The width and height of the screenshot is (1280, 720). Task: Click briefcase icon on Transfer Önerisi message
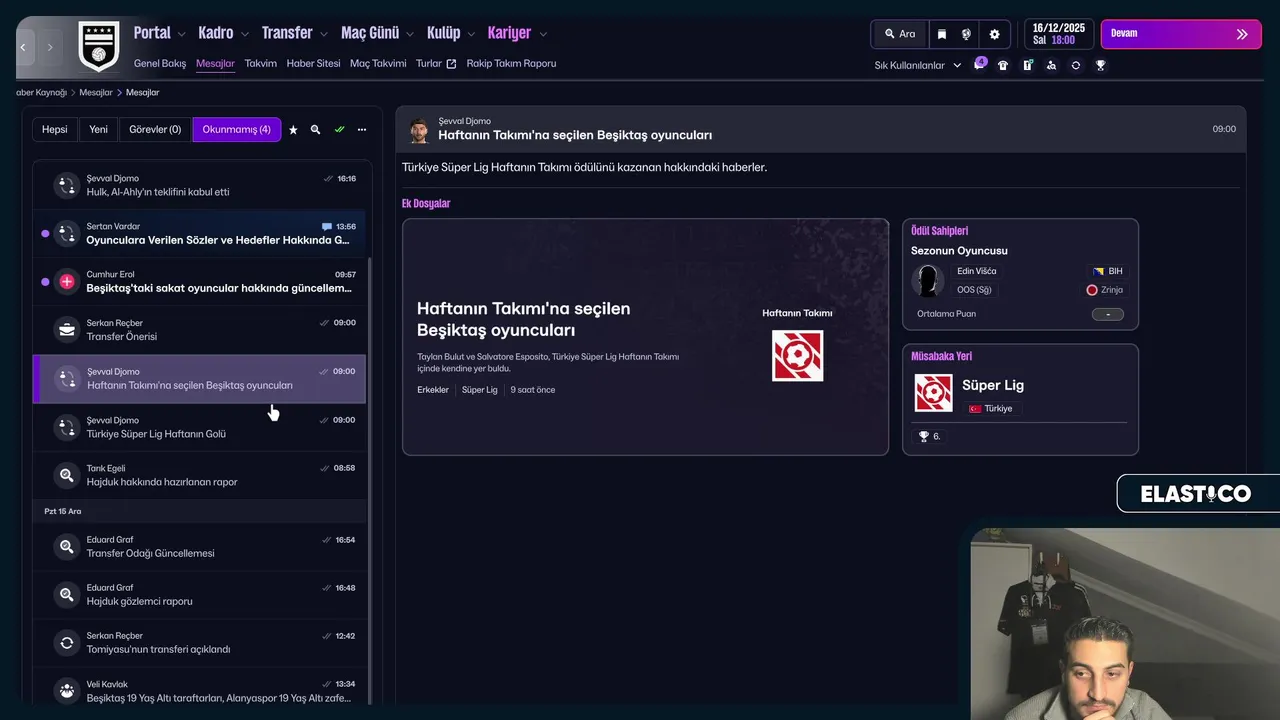[x=66, y=330]
